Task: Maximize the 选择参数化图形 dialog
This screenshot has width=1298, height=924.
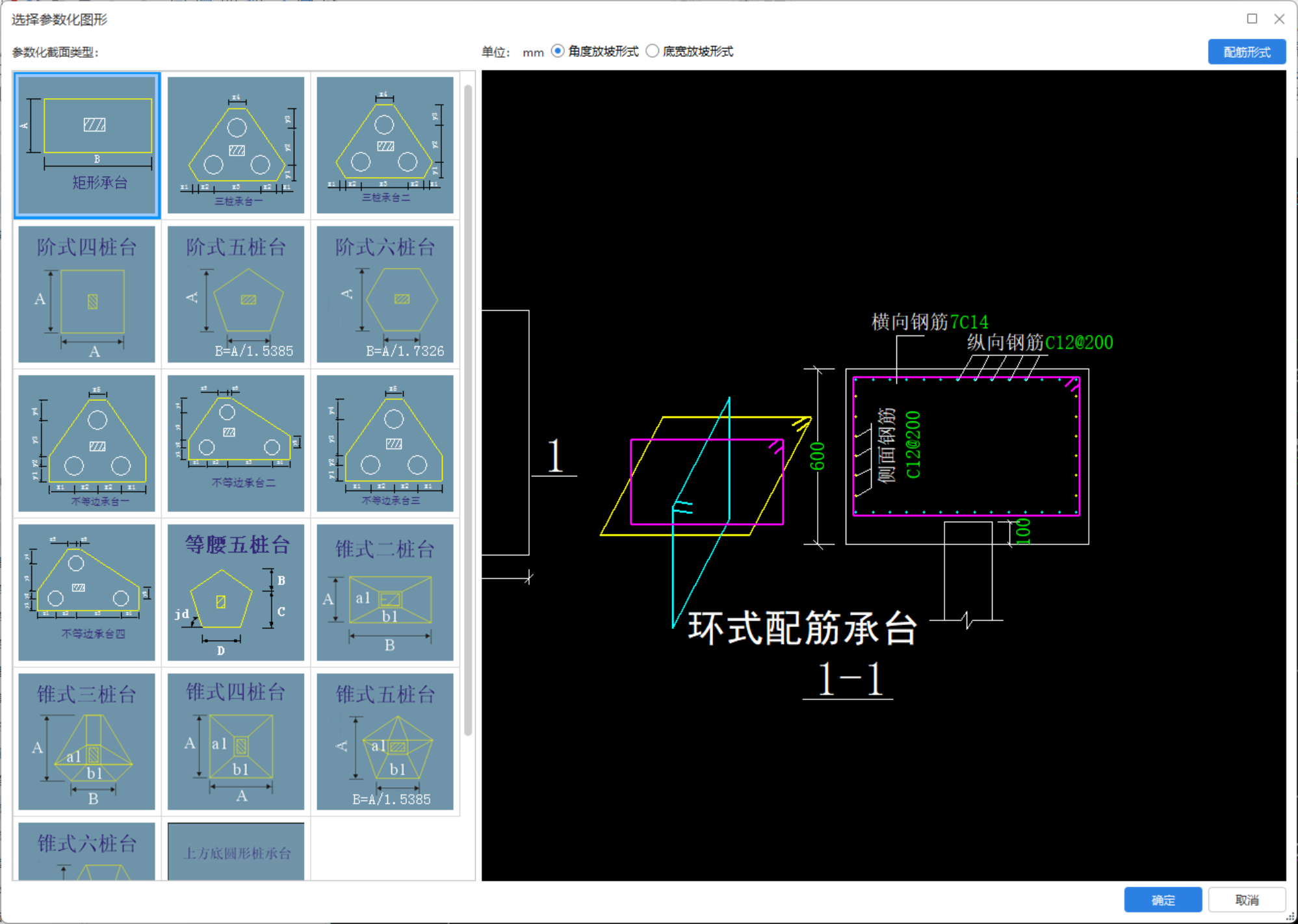Action: click(1252, 19)
